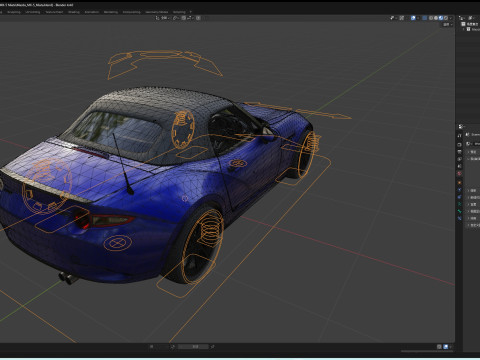Select the round steering control behind the roof
This screenshot has height=360, width=480.
[x=183, y=129]
